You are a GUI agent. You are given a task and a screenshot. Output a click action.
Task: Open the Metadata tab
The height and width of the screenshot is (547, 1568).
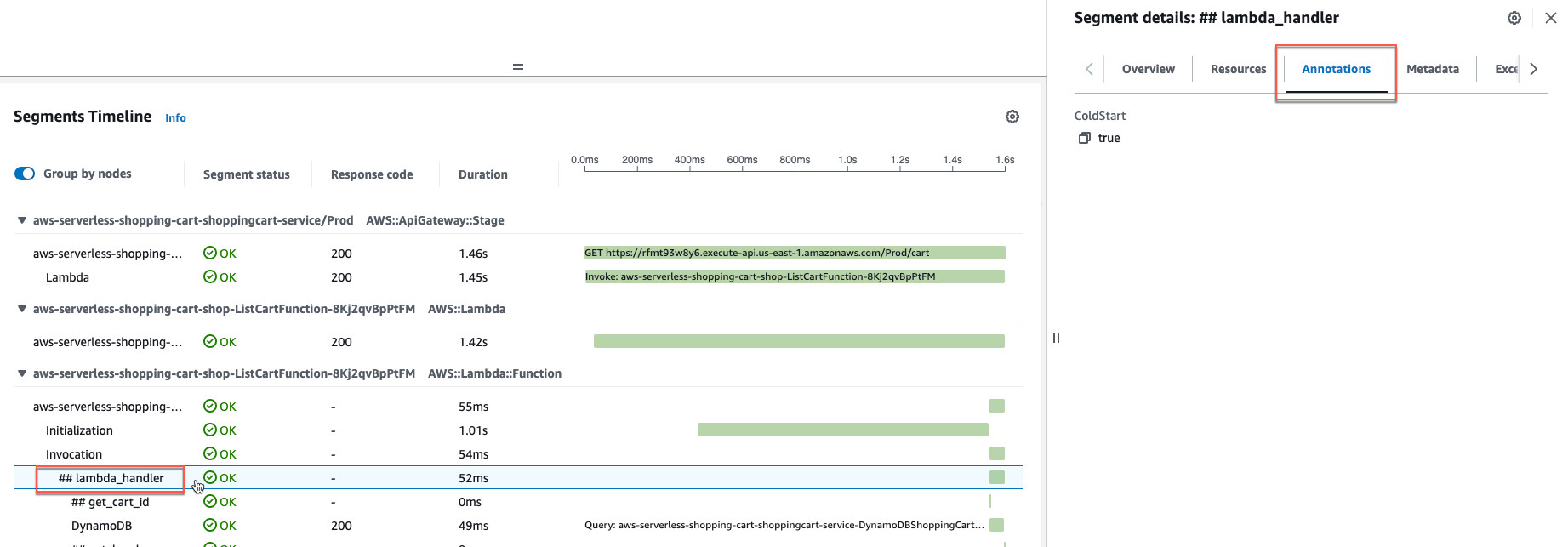pyautogui.click(x=1432, y=69)
